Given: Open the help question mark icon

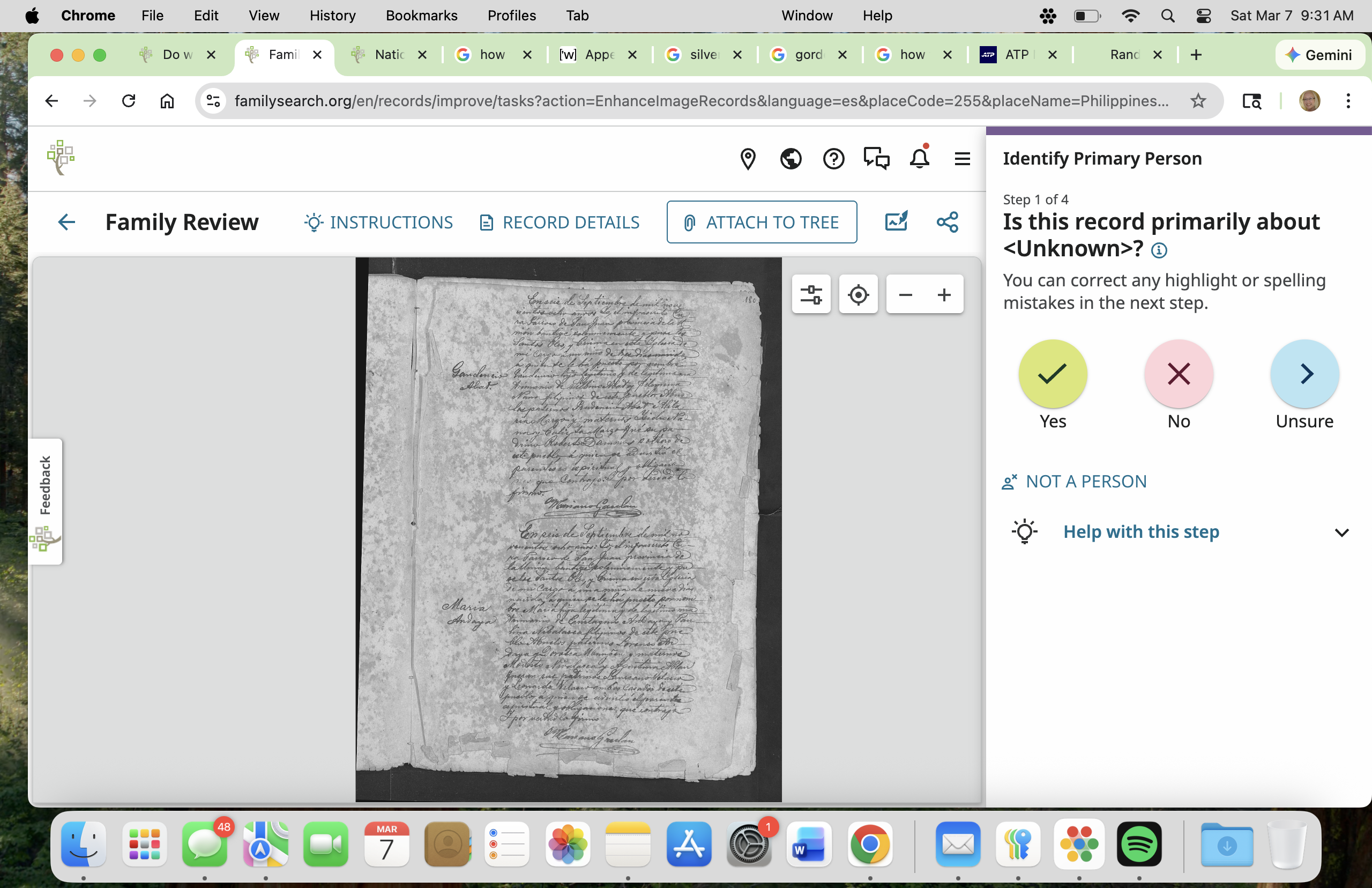Looking at the screenshot, I should [833, 159].
